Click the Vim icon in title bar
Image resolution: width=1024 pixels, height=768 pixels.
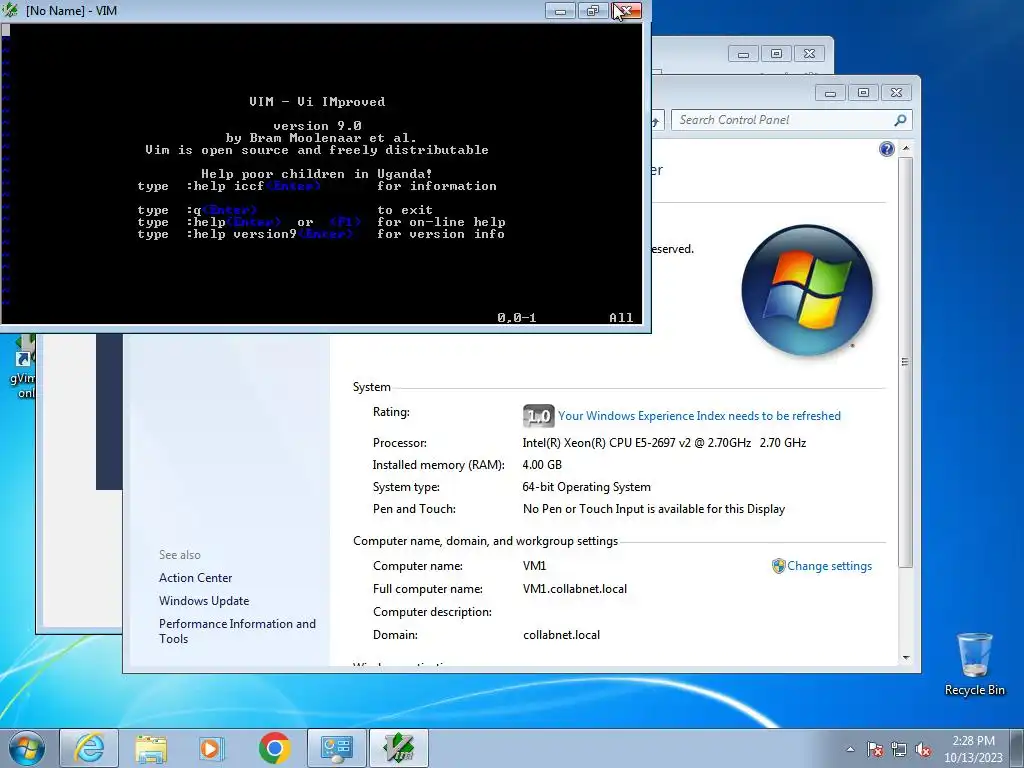(10, 10)
